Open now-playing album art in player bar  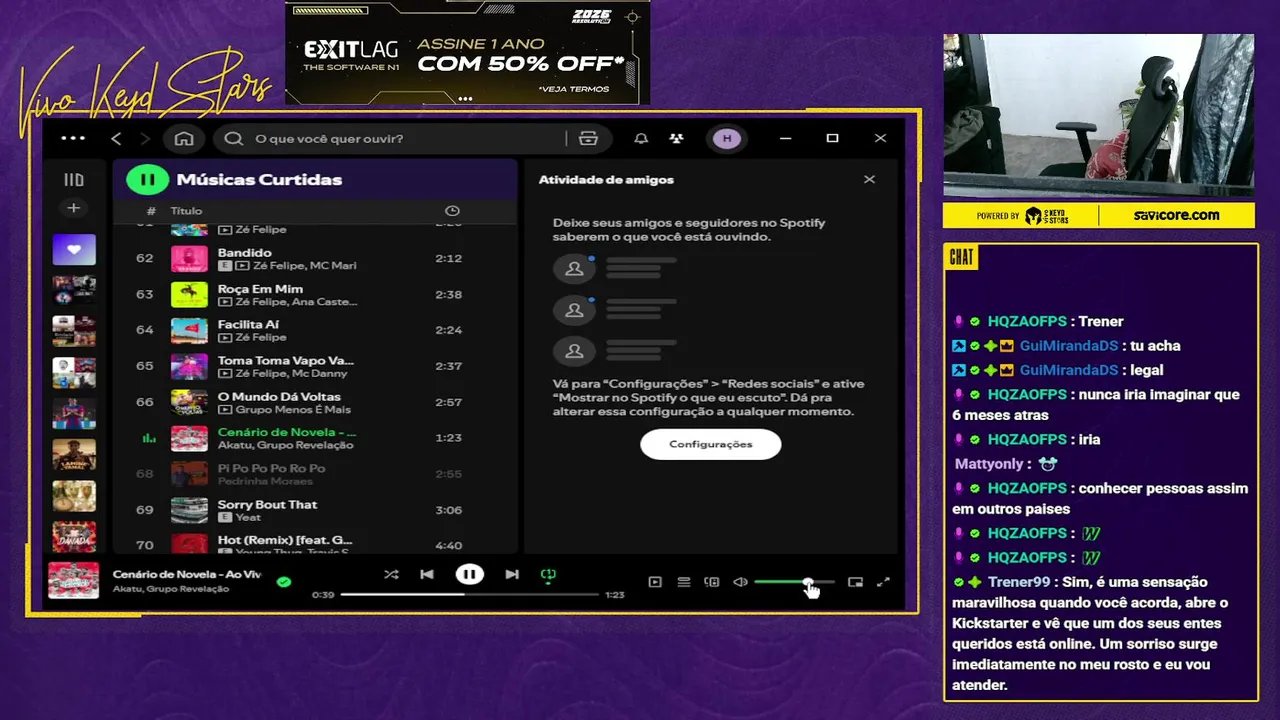(74, 581)
